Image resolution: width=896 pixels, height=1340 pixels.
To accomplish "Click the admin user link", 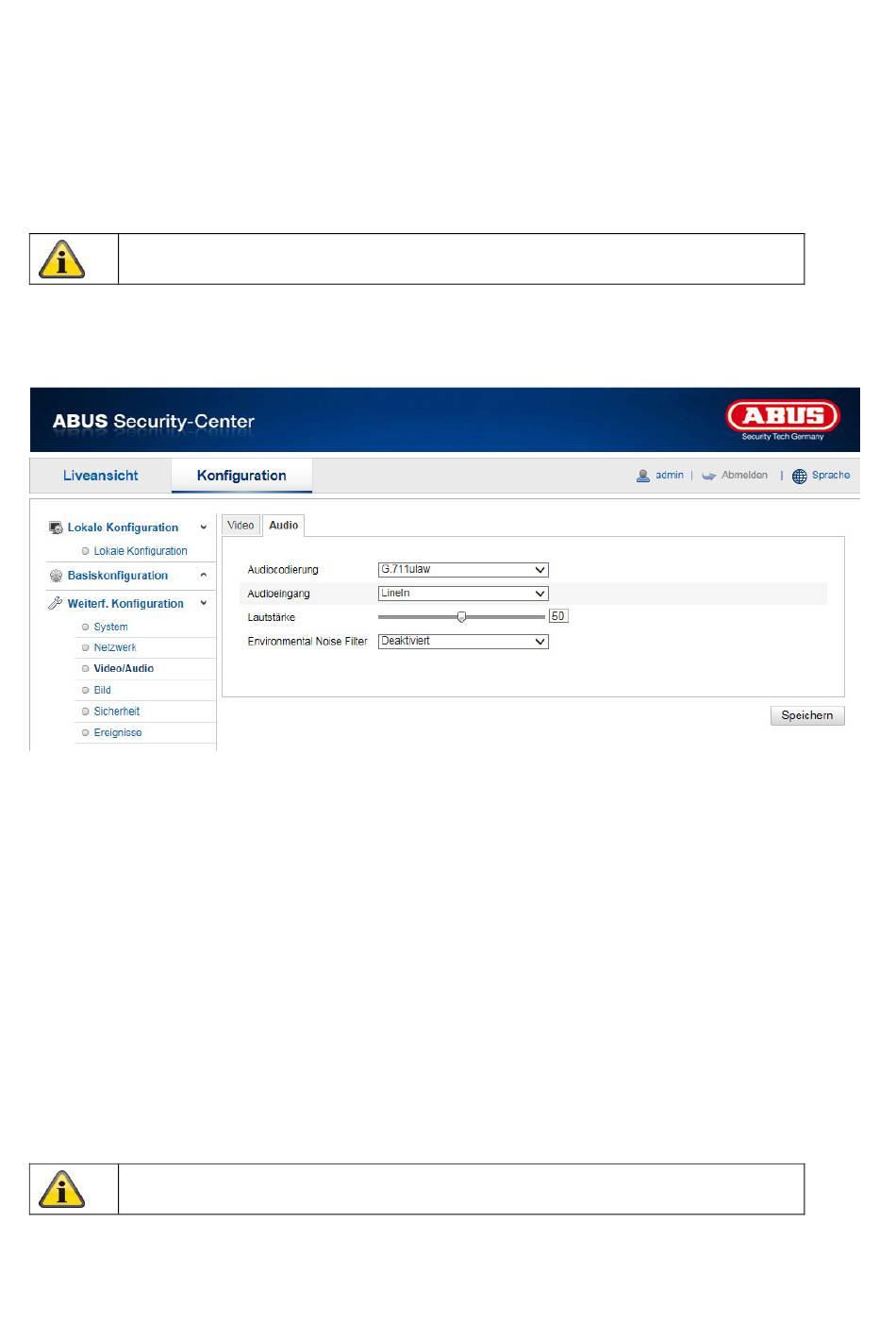I will click(x=670, y=476).
